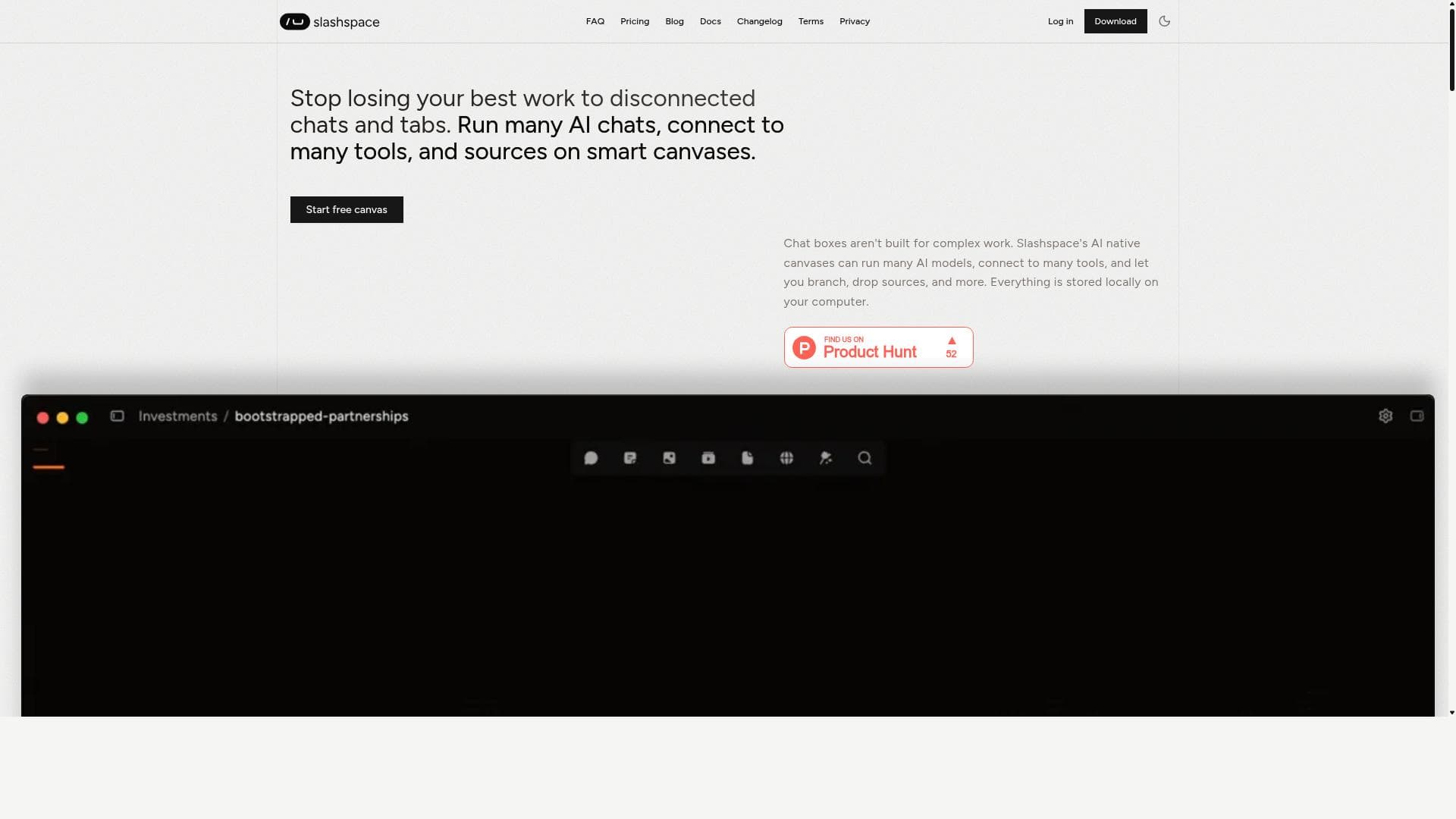Open the Pricing page
This screenshot has height=819, width=1456.
635,21
